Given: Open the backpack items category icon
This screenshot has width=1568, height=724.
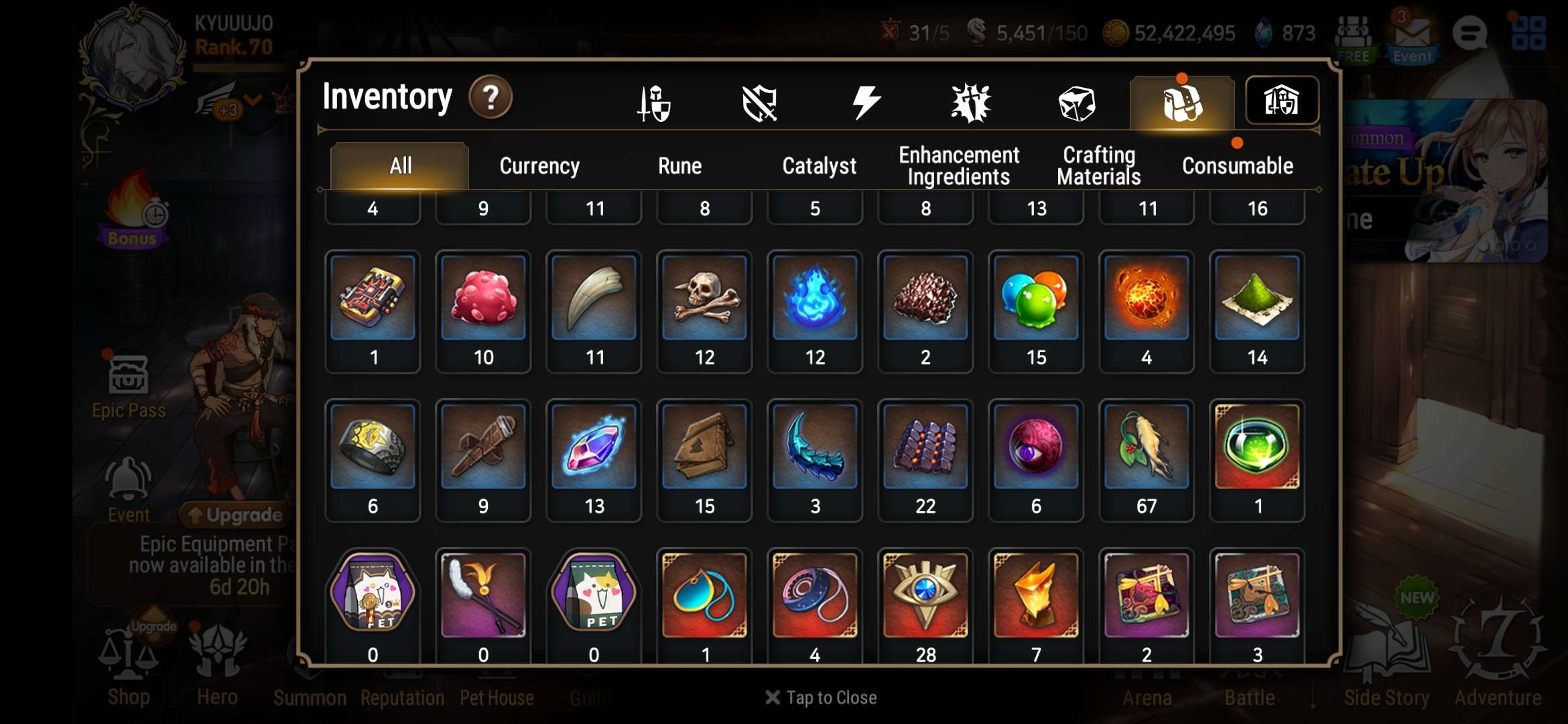Looking at the screenshot, I should [x=1182, y=103].
